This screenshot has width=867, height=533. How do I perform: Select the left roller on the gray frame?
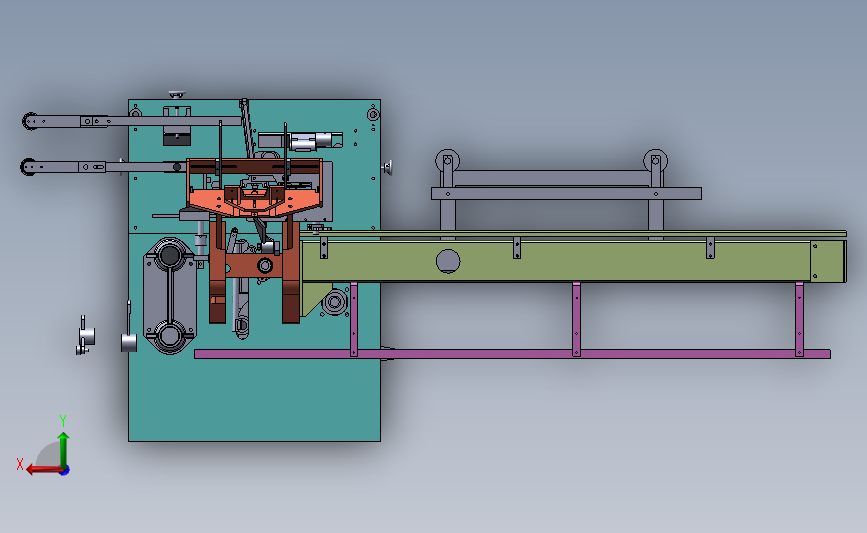tap(447, 161)
